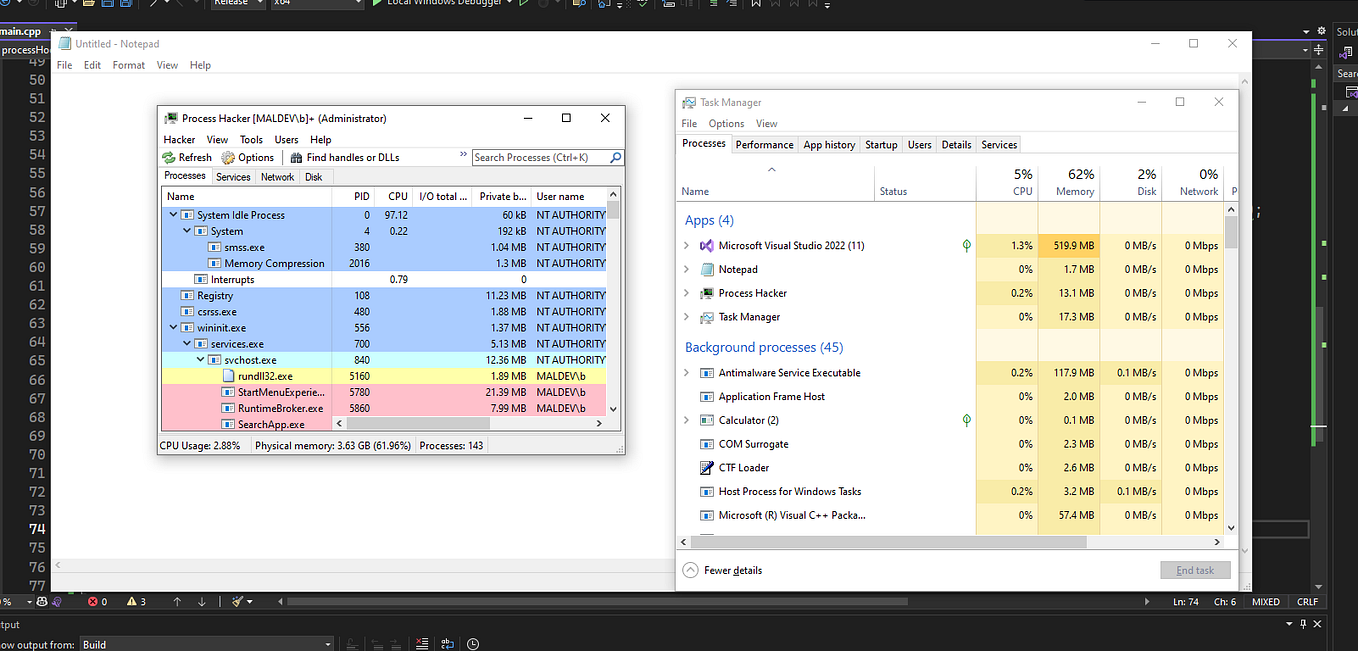Select the svchost.exe process row

click(250, 359)
